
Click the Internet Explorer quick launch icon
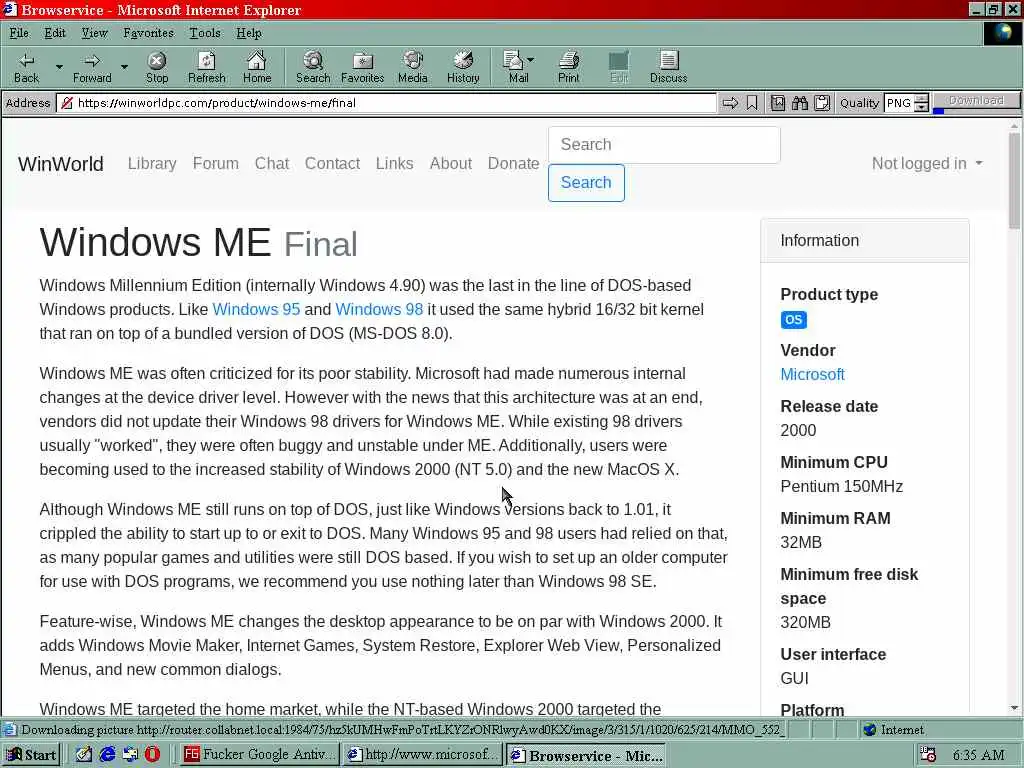point(107,754)
